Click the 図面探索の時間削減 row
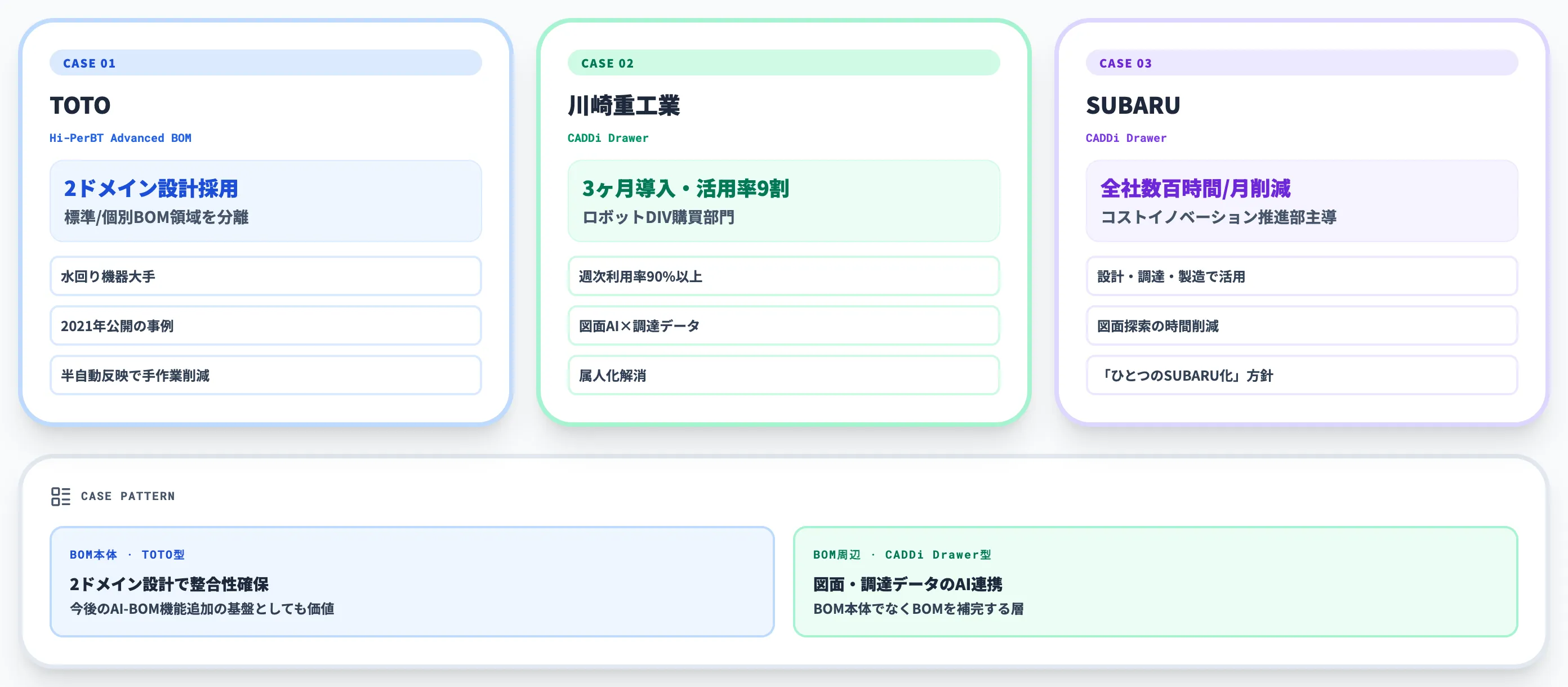This screenshot has height=687, width=1568. coord(1302,325)
